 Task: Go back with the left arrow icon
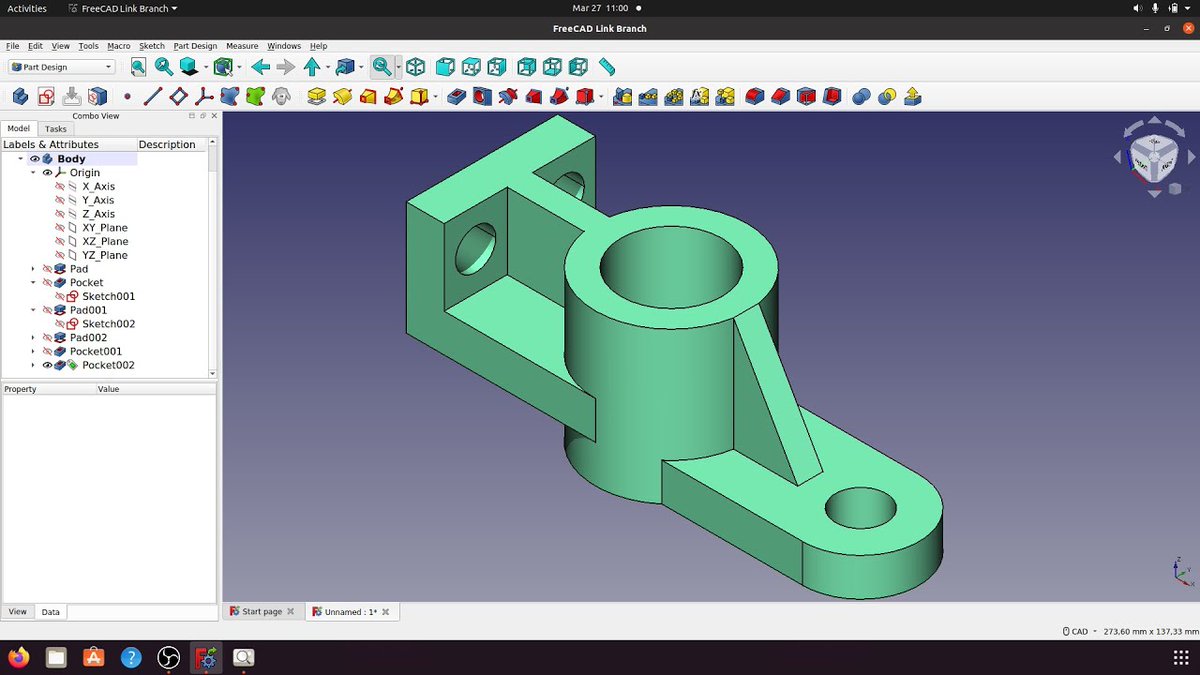[x=261, y=67]
